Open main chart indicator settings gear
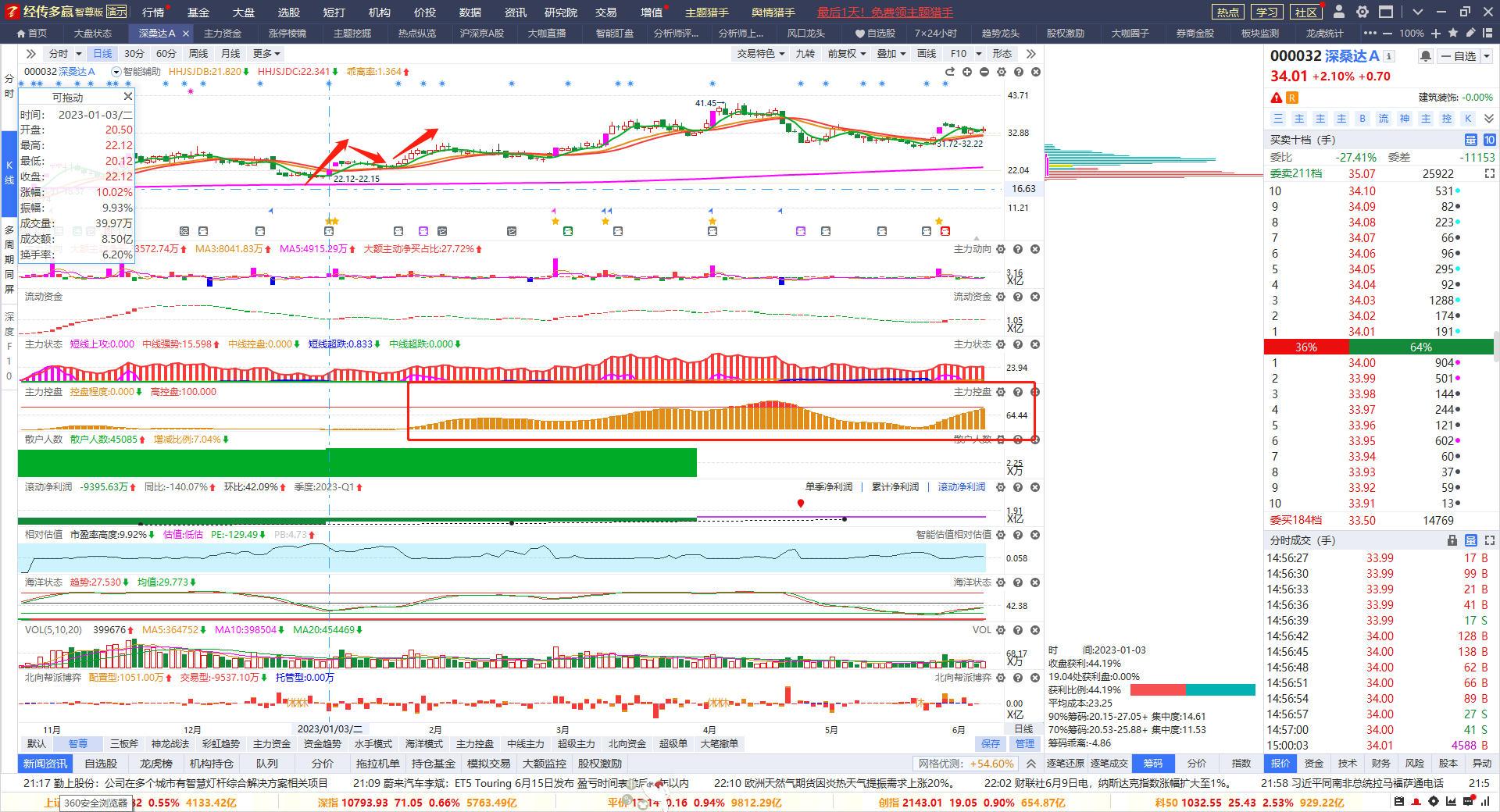 tap(1002, 72)
